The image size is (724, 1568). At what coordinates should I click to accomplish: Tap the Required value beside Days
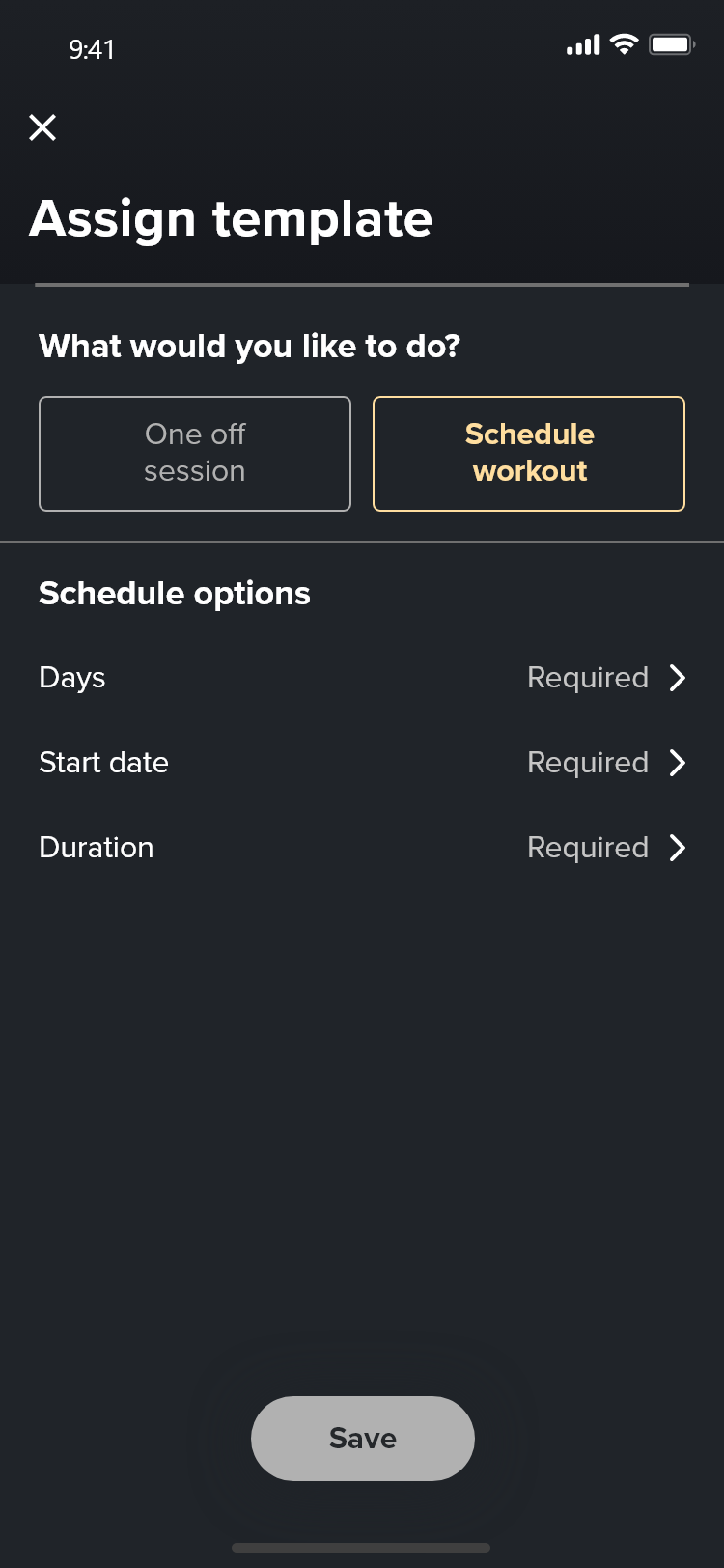(x=588, y=678)
